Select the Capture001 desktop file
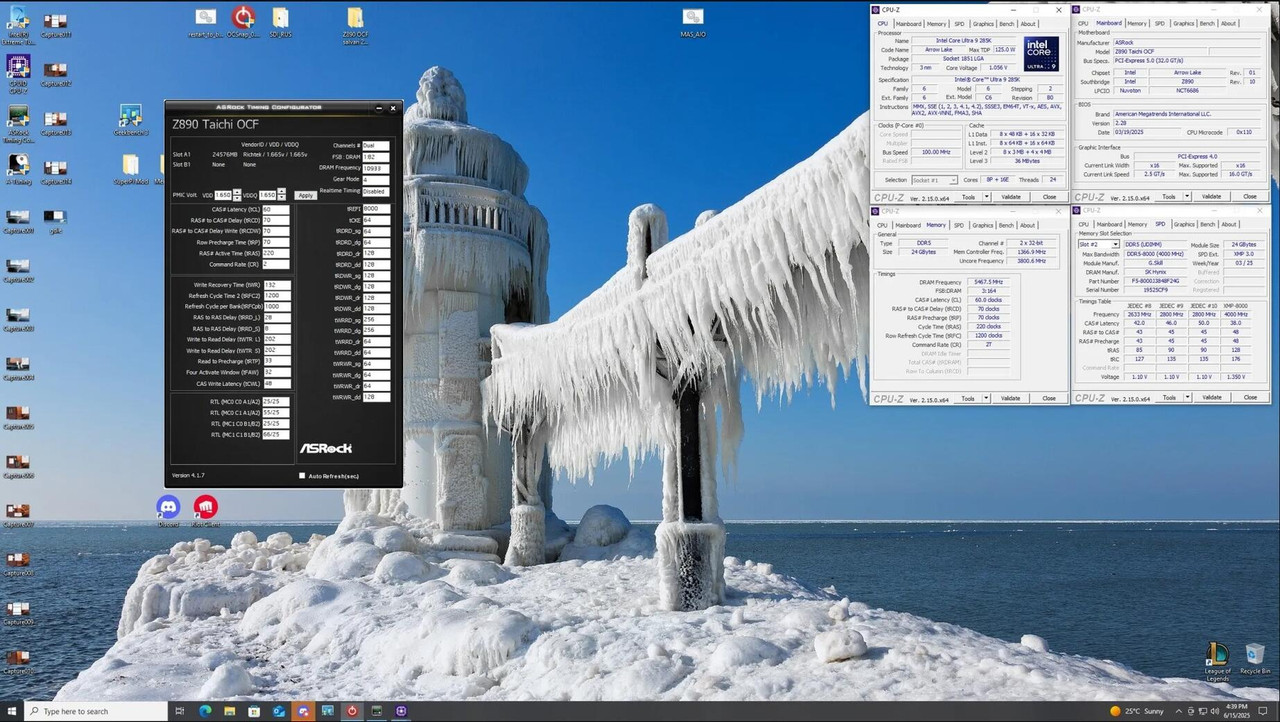 [18, 220]
